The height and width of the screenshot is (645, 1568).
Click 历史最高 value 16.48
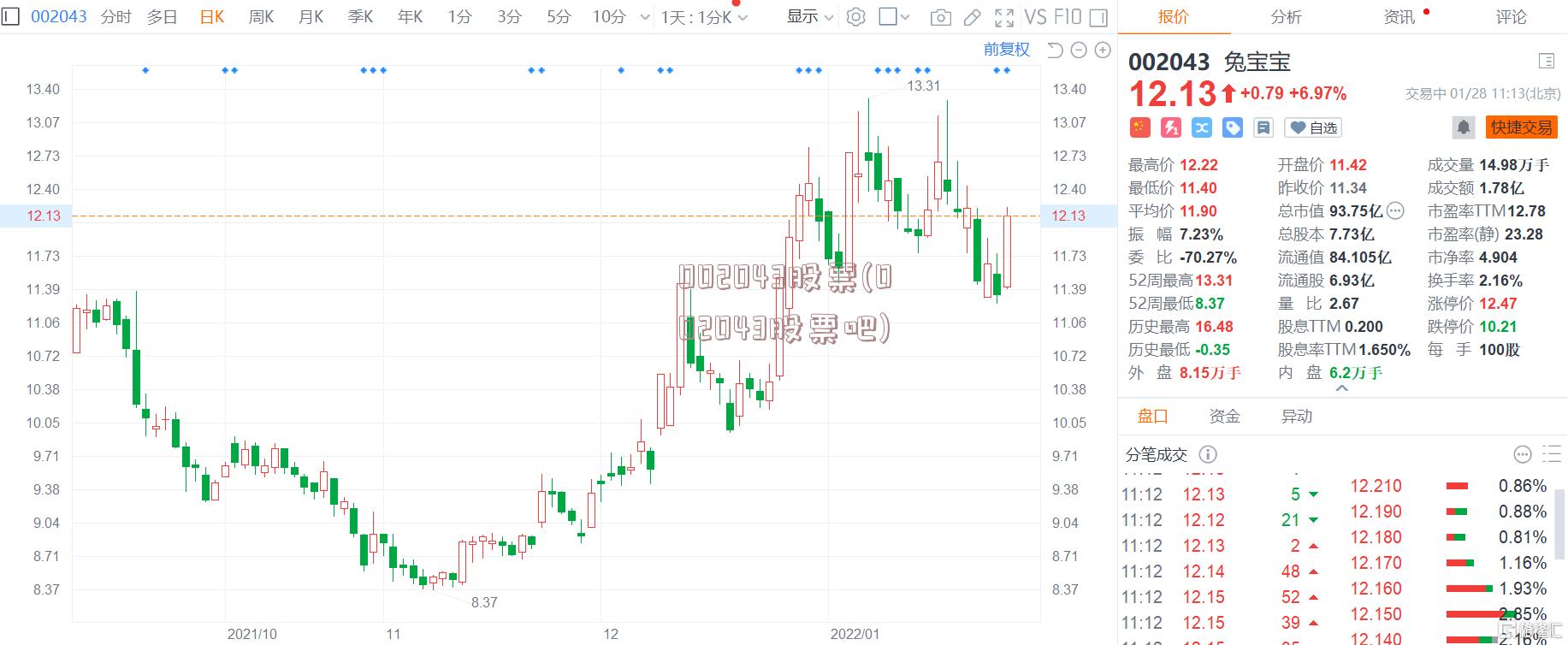(1214, 326)
